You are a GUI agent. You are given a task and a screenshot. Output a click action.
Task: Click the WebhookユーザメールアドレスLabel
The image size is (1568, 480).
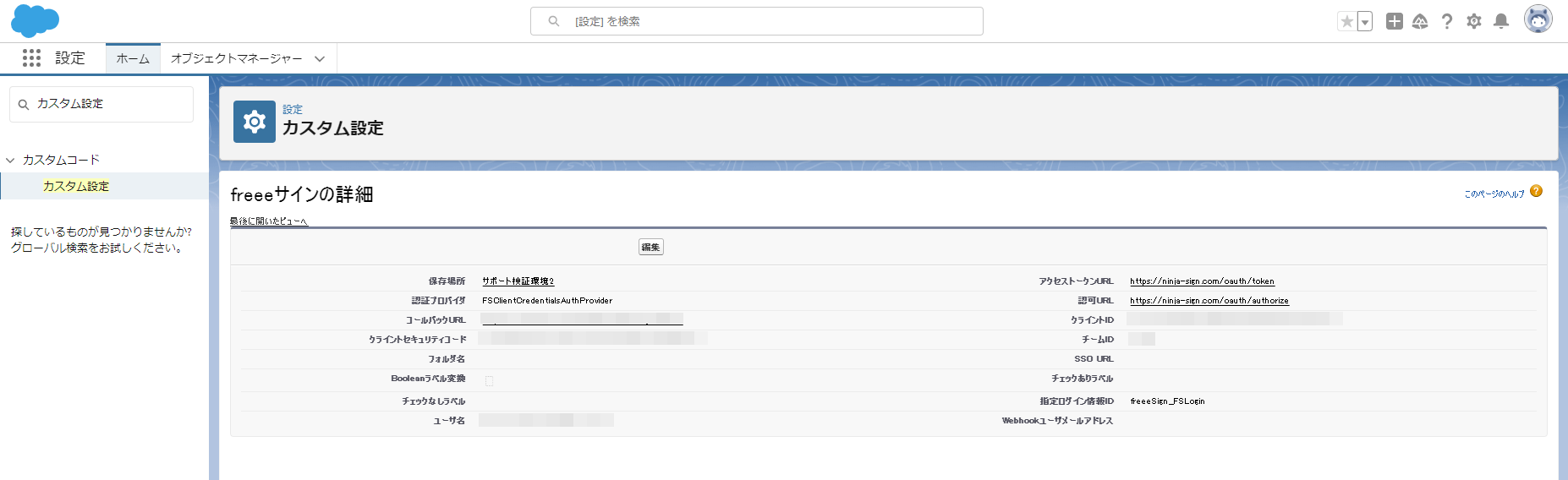click(1057, 421)
